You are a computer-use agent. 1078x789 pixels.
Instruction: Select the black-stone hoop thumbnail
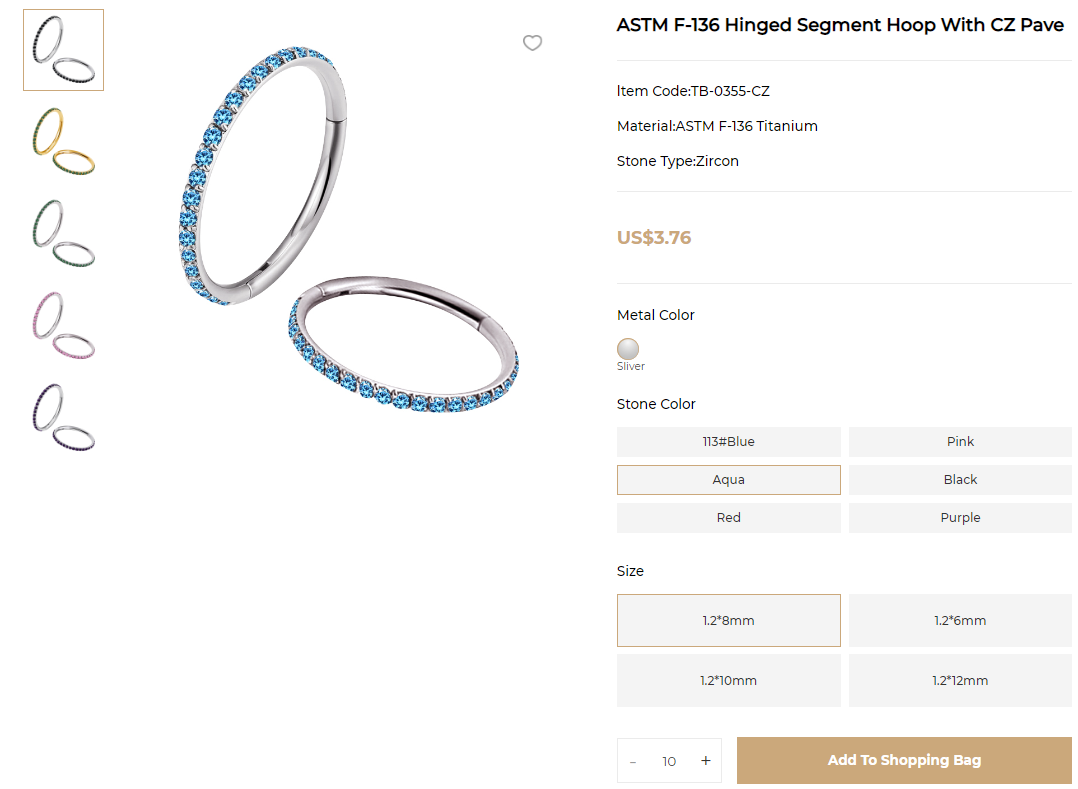click(x=63, y=50)
